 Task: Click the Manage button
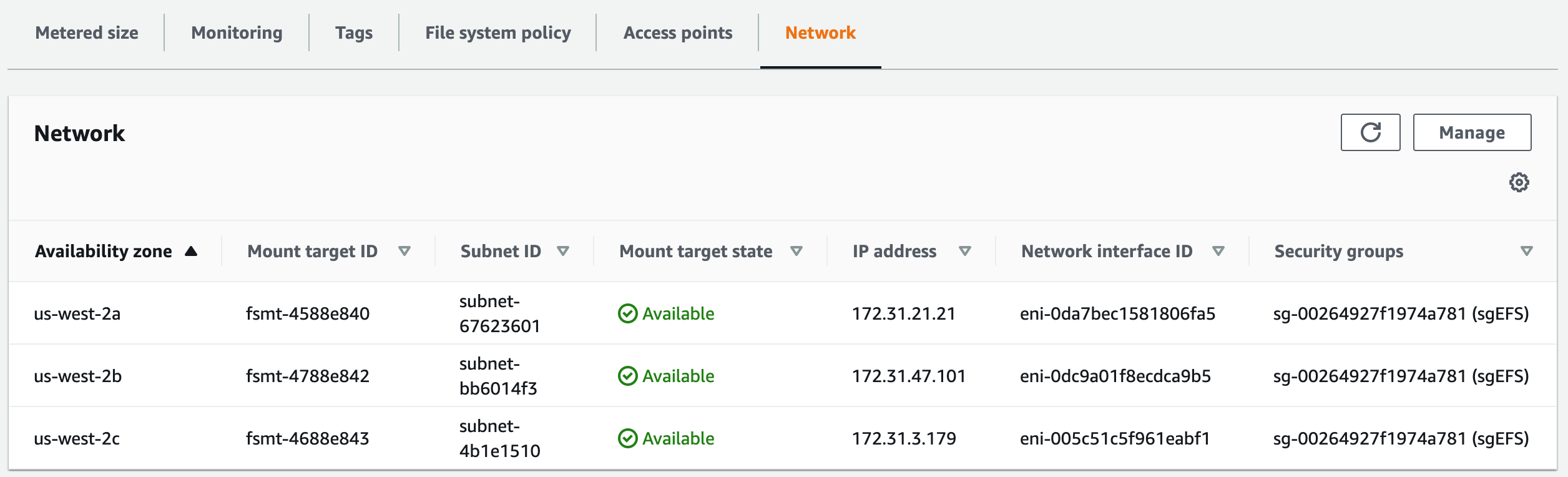click(1472, 132)
